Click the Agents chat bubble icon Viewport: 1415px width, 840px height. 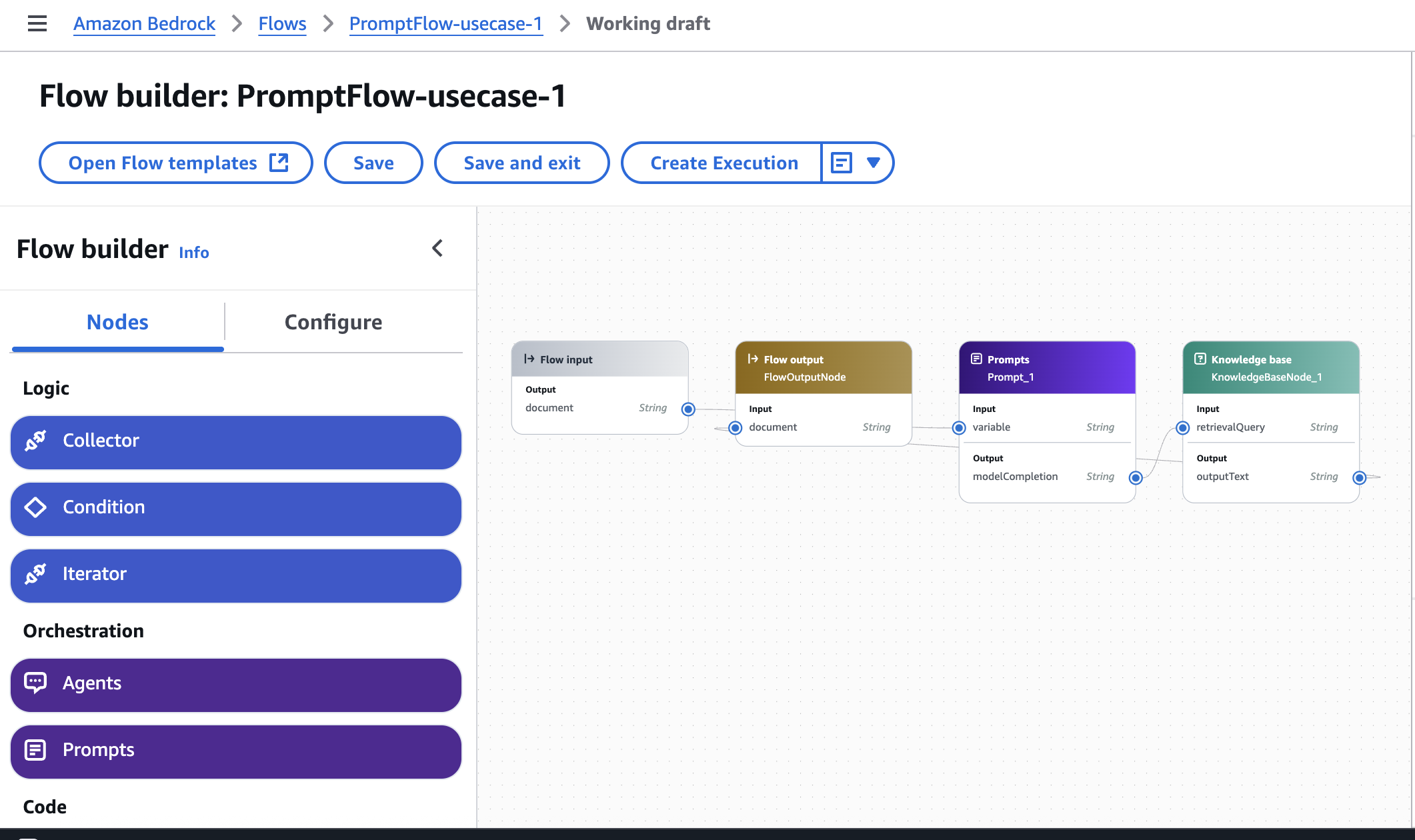[x=35, y=683]
